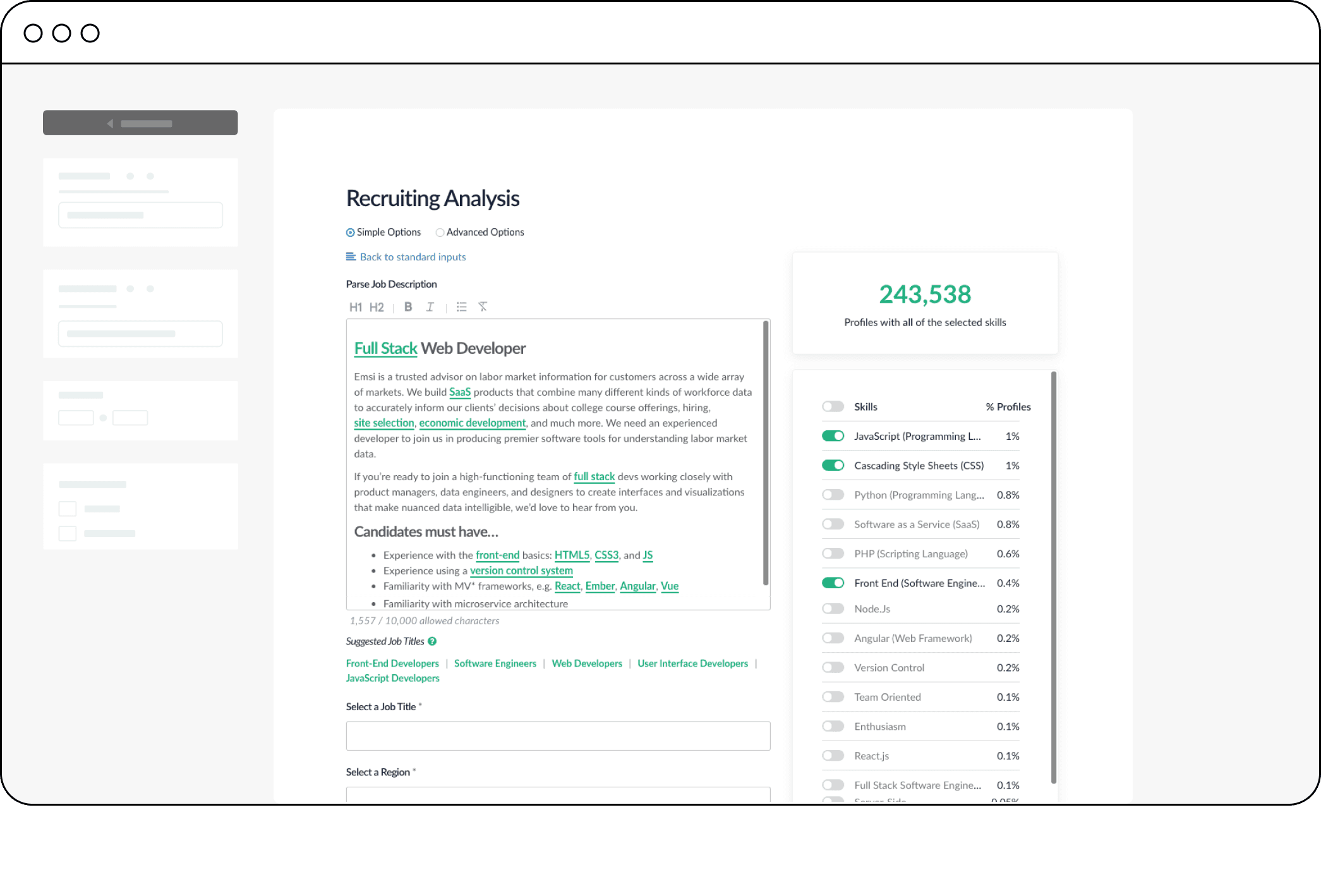Apply H1 heading format in the editor toolbar
Screen dimensions: 1321x896
(355, 307)
